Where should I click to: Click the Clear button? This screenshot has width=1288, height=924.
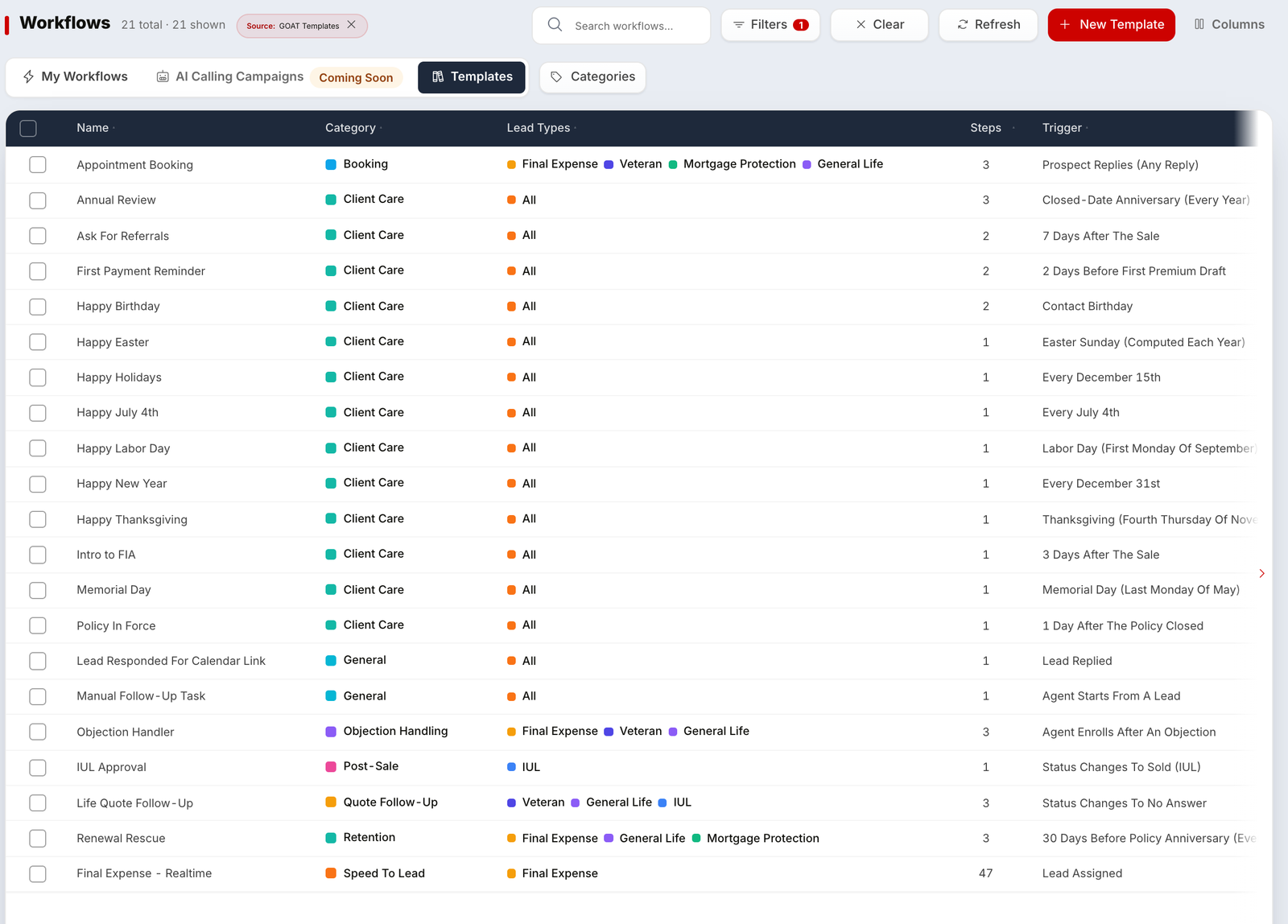(879, 25)
